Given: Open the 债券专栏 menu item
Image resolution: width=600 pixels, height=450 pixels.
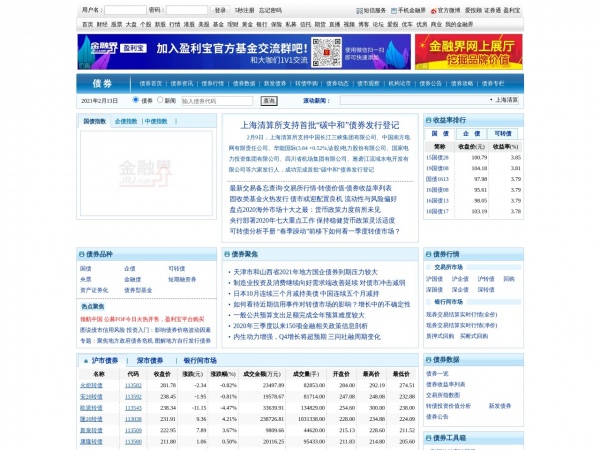Looking at the screenshot, I should point(493,83).
